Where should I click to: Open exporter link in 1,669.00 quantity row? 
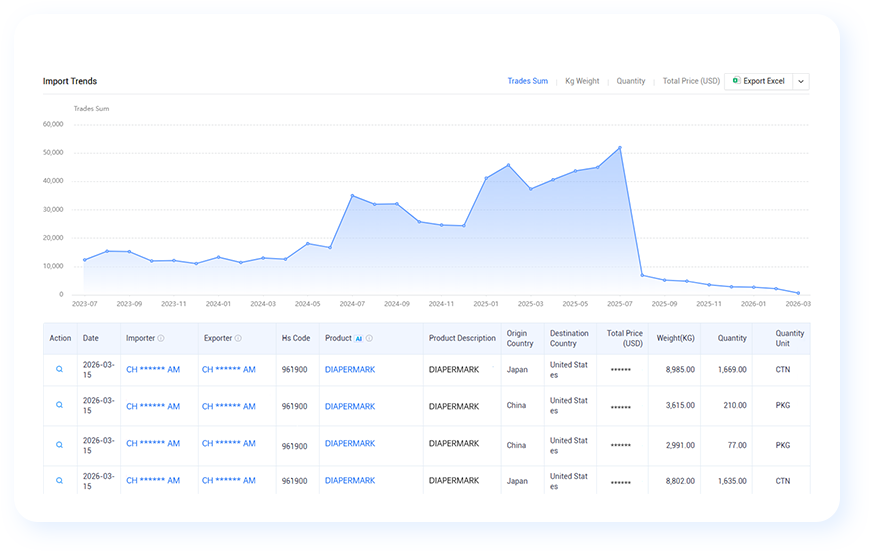(x=229, y=369)
